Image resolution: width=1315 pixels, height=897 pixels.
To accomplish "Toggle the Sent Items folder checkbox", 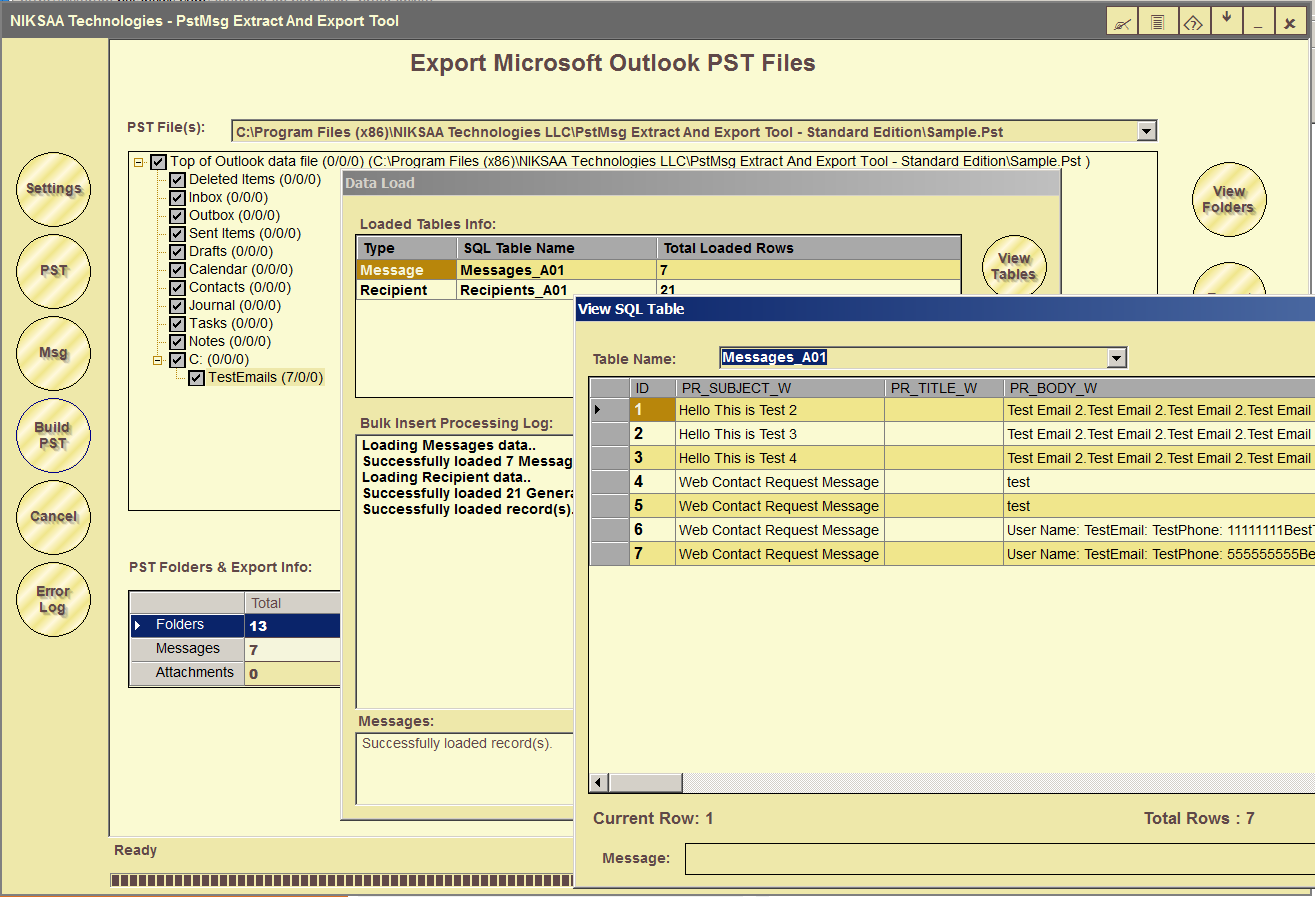I will pyautogui.click(x=177, y=234).
